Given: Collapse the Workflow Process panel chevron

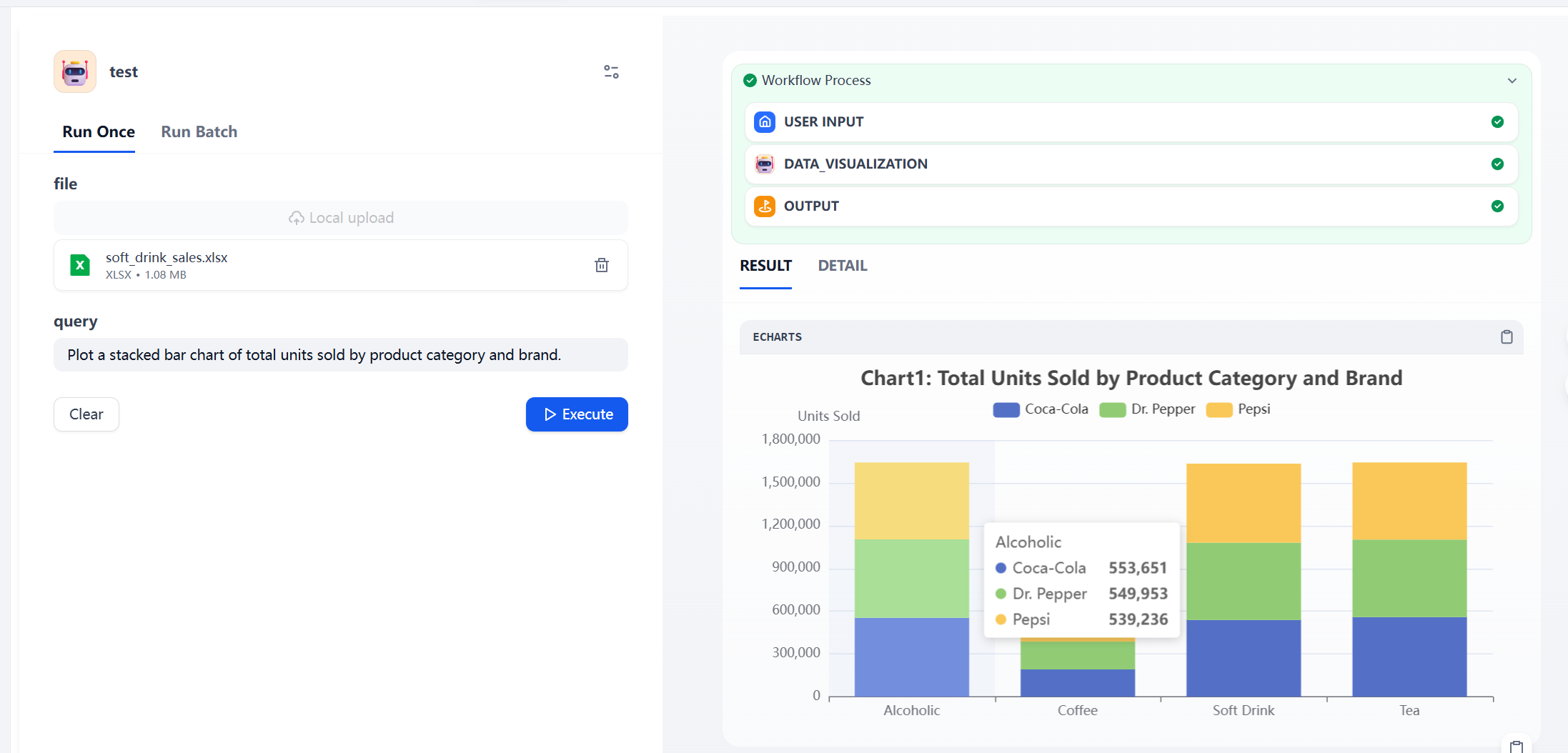Looking at the screenshot, I should click(1512, 81).
